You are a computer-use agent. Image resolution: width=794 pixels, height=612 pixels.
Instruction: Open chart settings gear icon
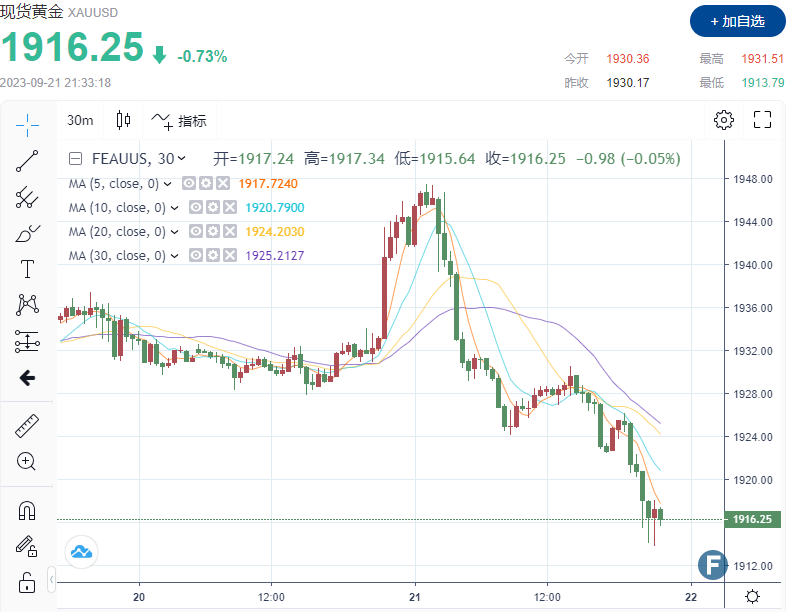coord(723,121)
